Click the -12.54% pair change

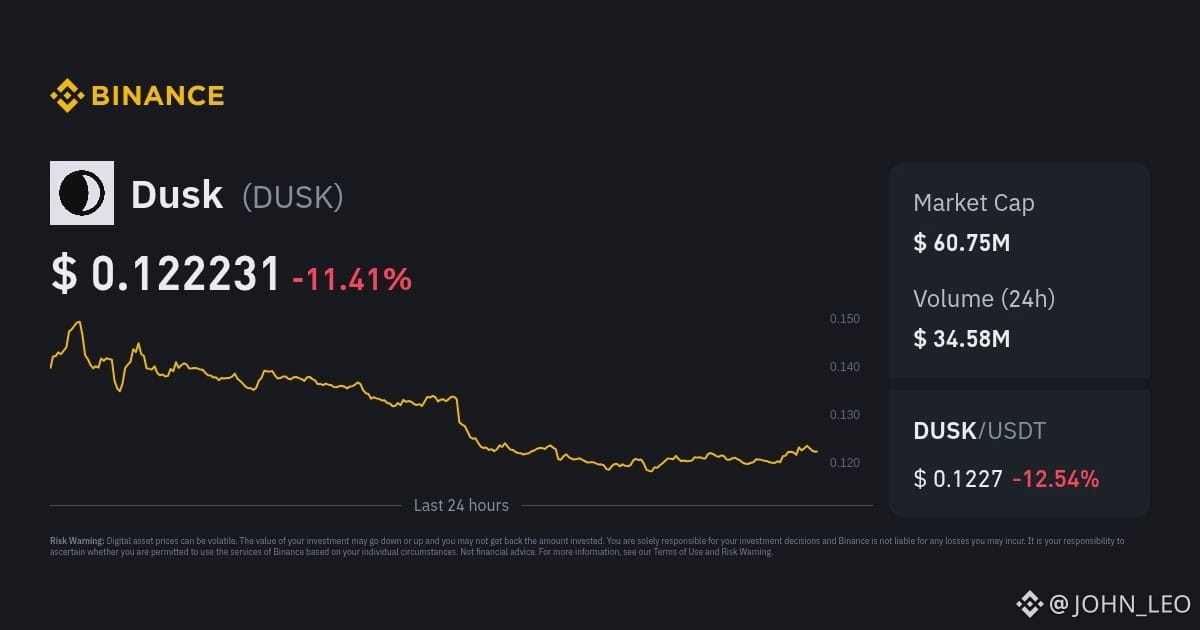click(1055, 479)
